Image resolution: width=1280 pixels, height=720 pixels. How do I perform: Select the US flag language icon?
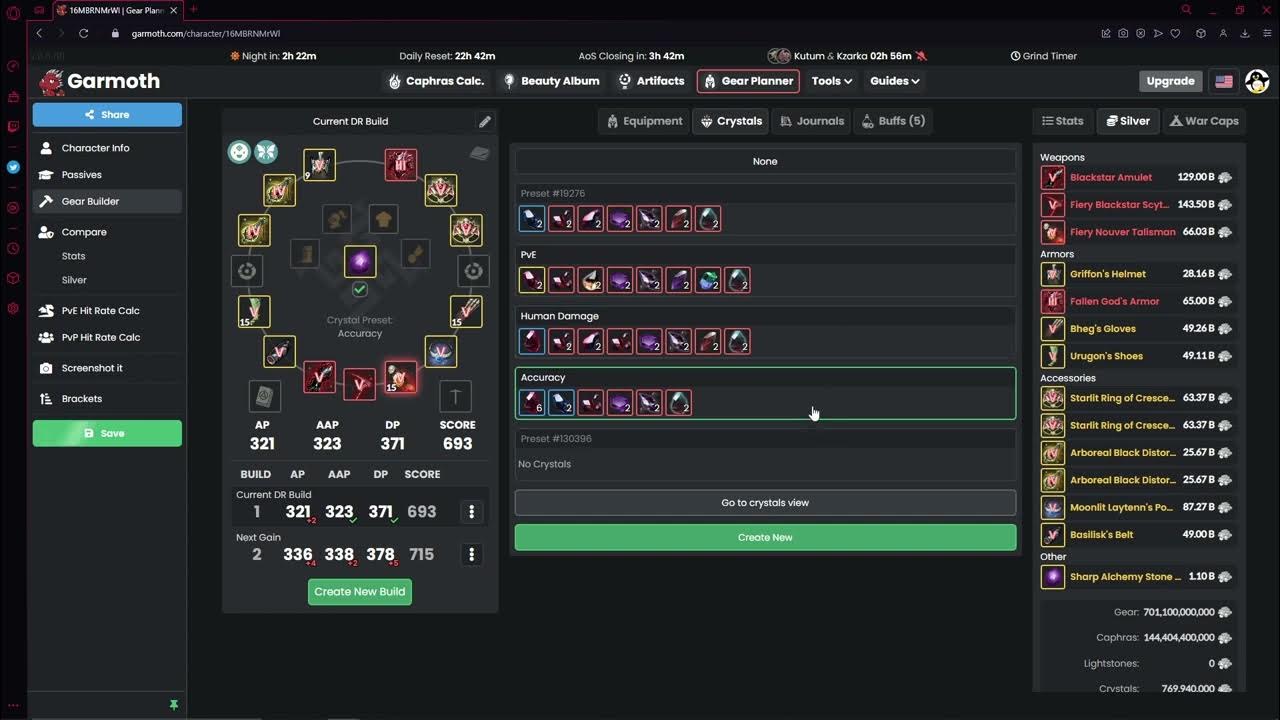[x=1224, y=81]
